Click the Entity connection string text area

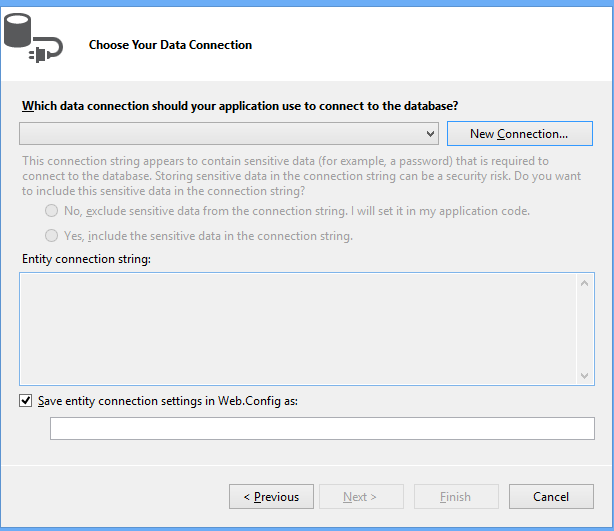pos(298,327)
